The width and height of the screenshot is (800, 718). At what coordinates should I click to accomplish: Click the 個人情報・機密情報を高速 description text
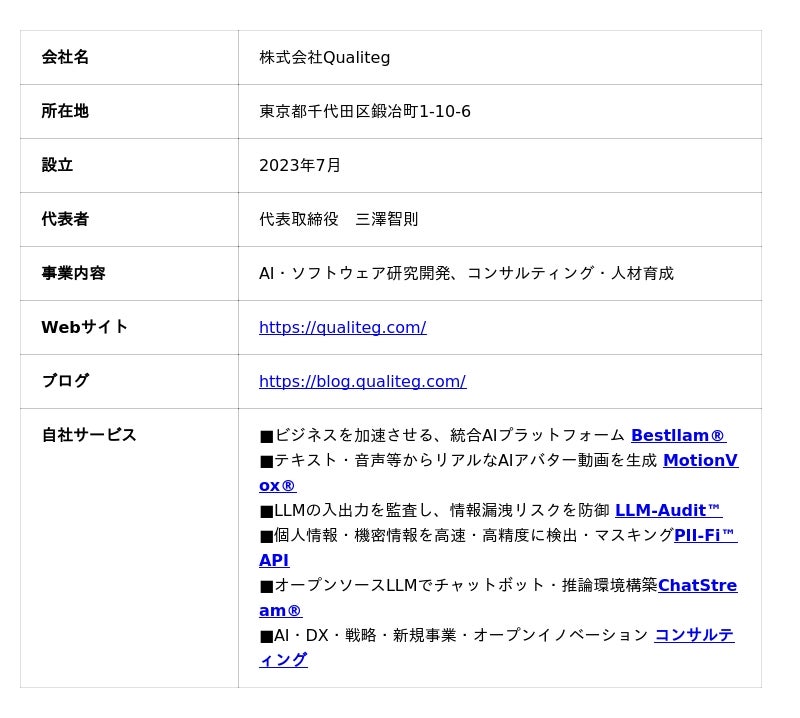coord(467,535)
